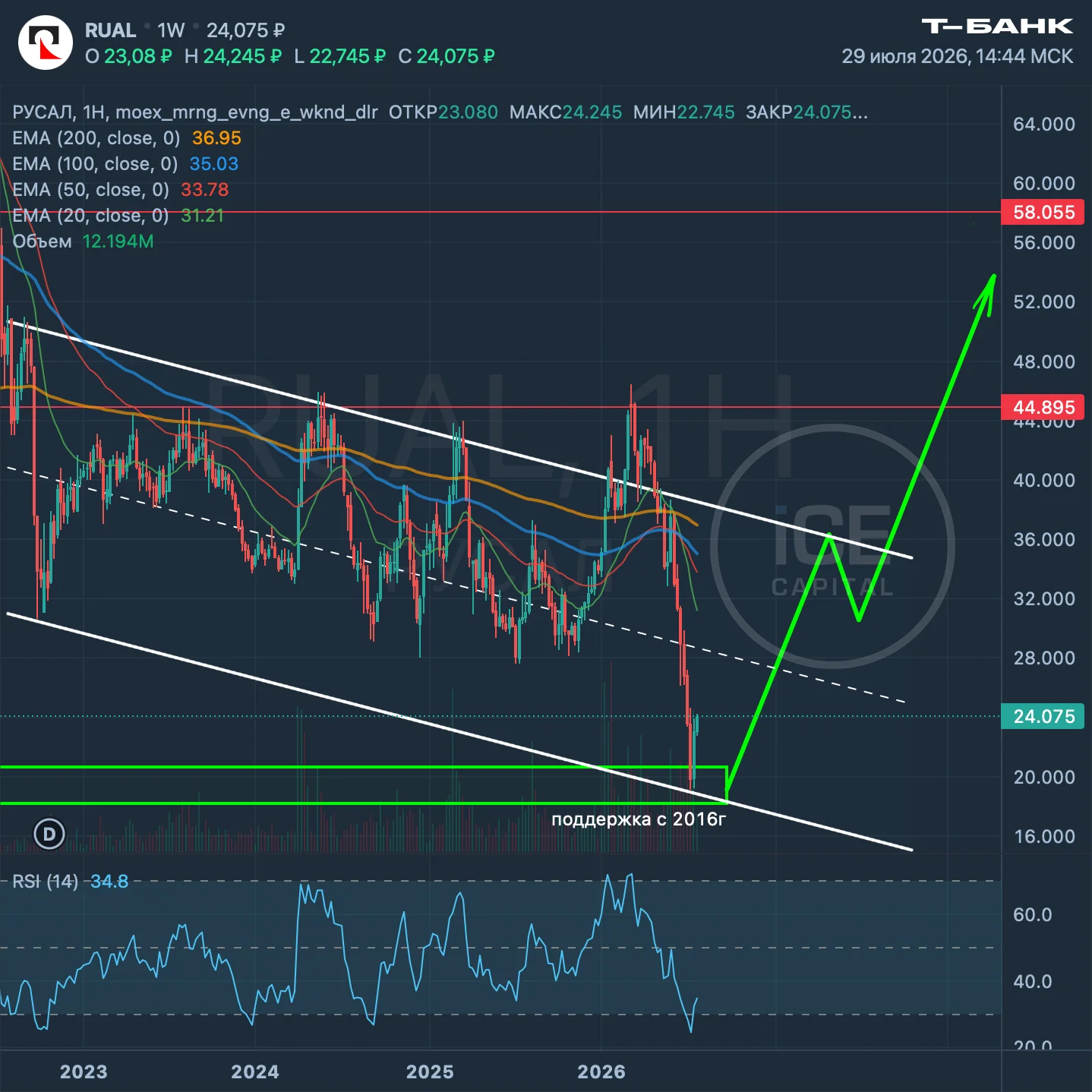Open the Объем volume indicator legend

pos(83,241)
